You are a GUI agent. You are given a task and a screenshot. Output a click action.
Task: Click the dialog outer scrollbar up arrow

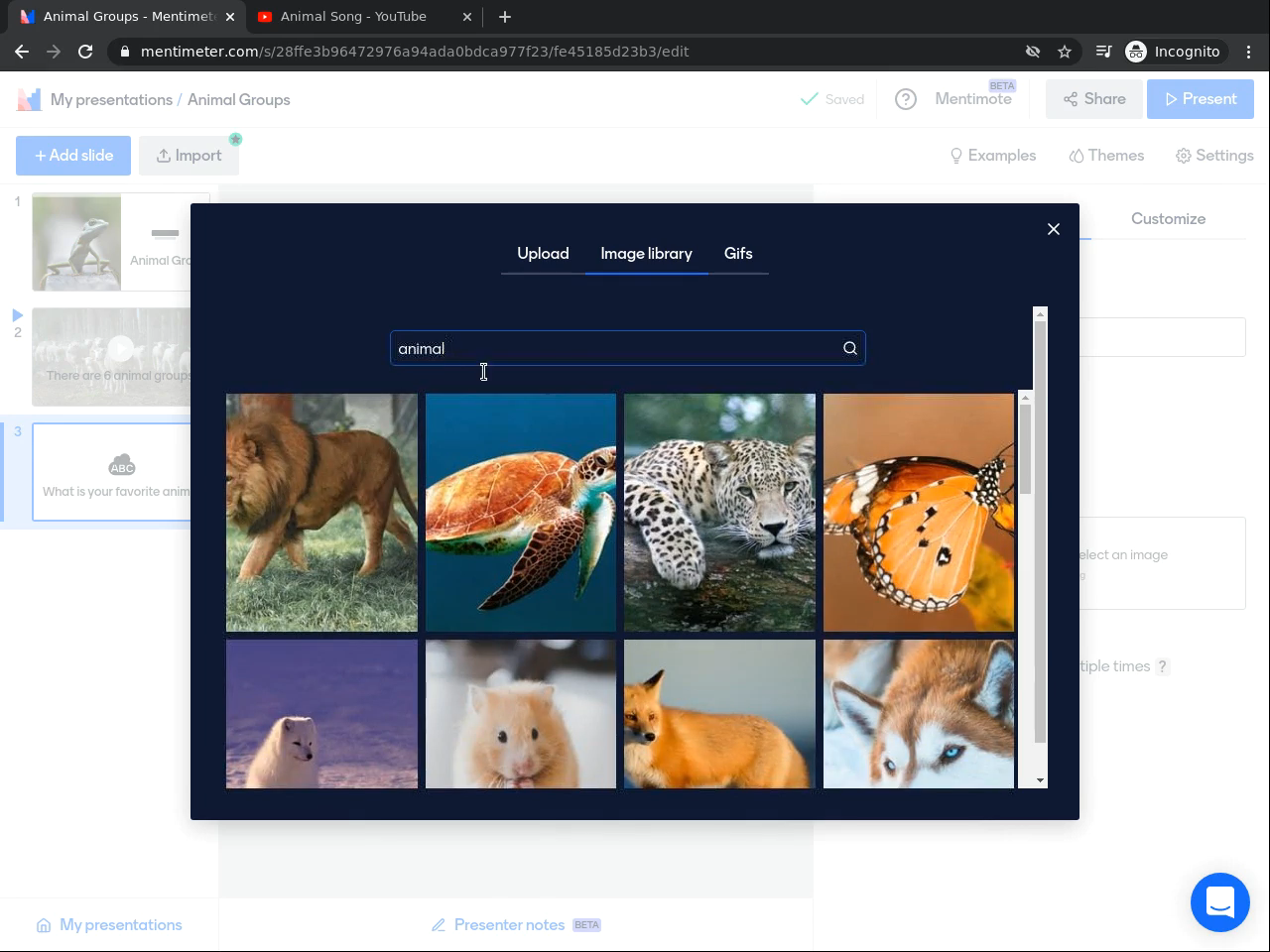[x=1040, y=314]
